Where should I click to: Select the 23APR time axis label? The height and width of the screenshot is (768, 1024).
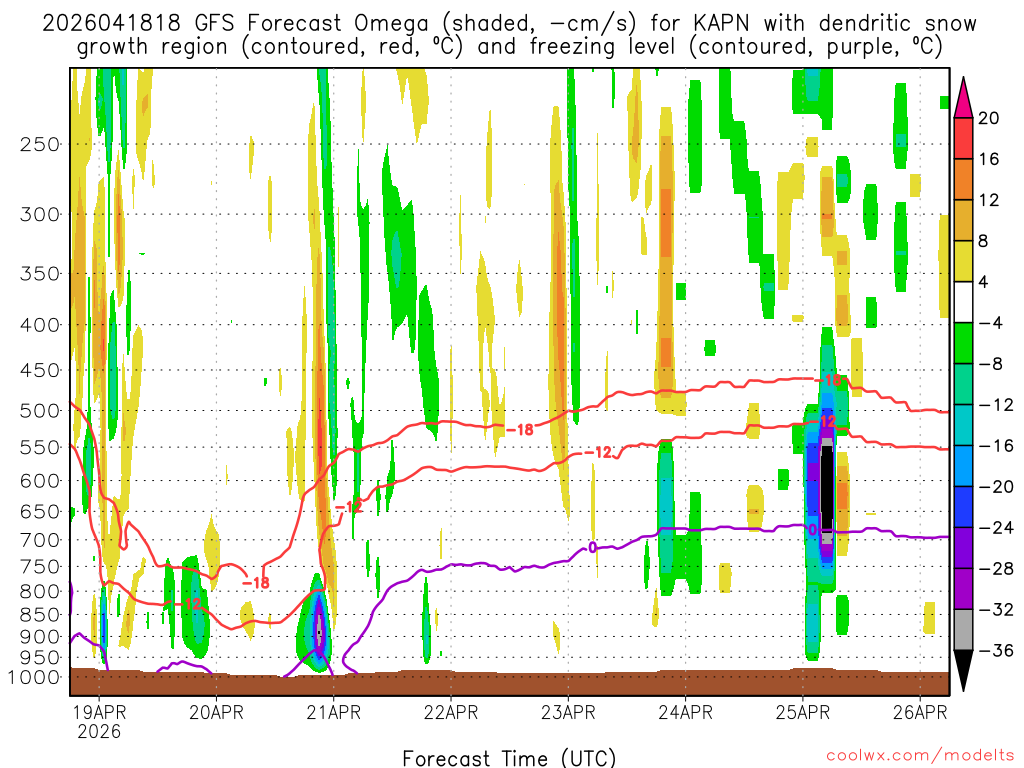point(568,712)
